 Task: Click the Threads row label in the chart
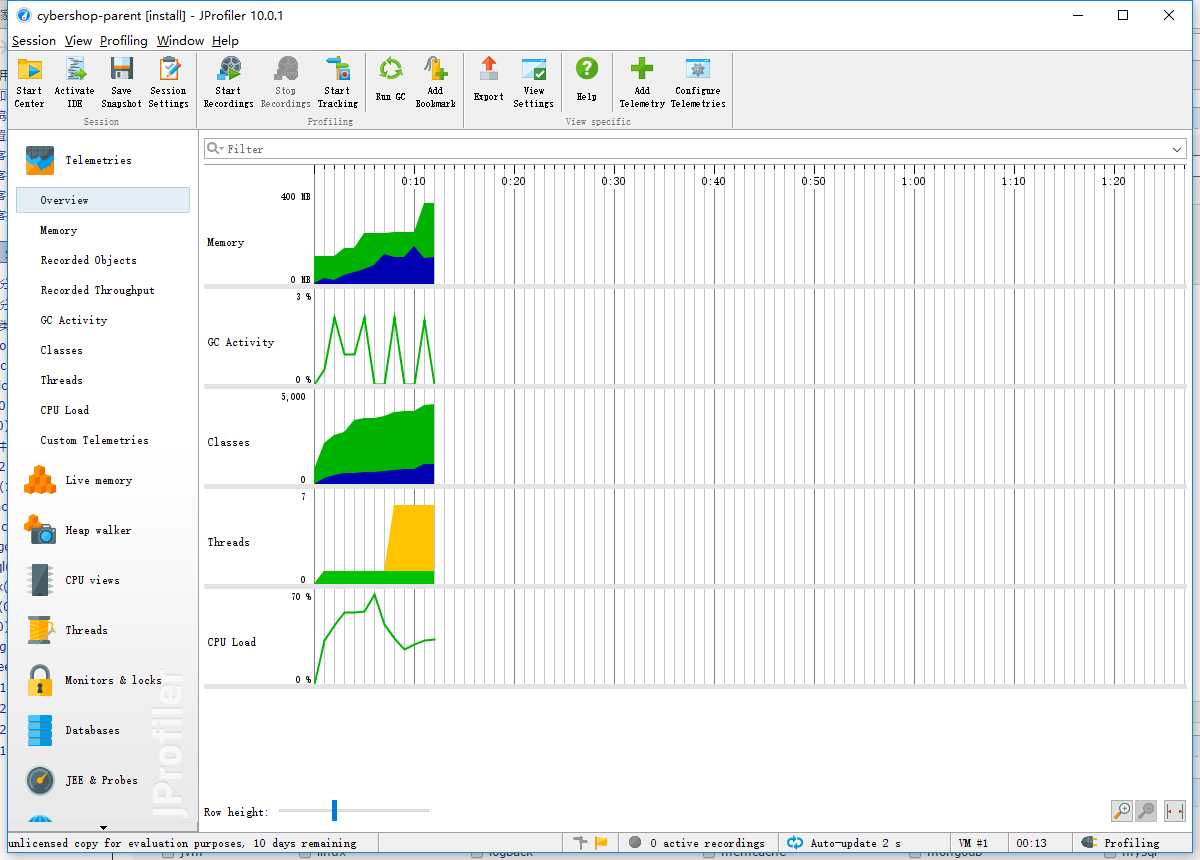pyautogui.click(x=228, y=542)
